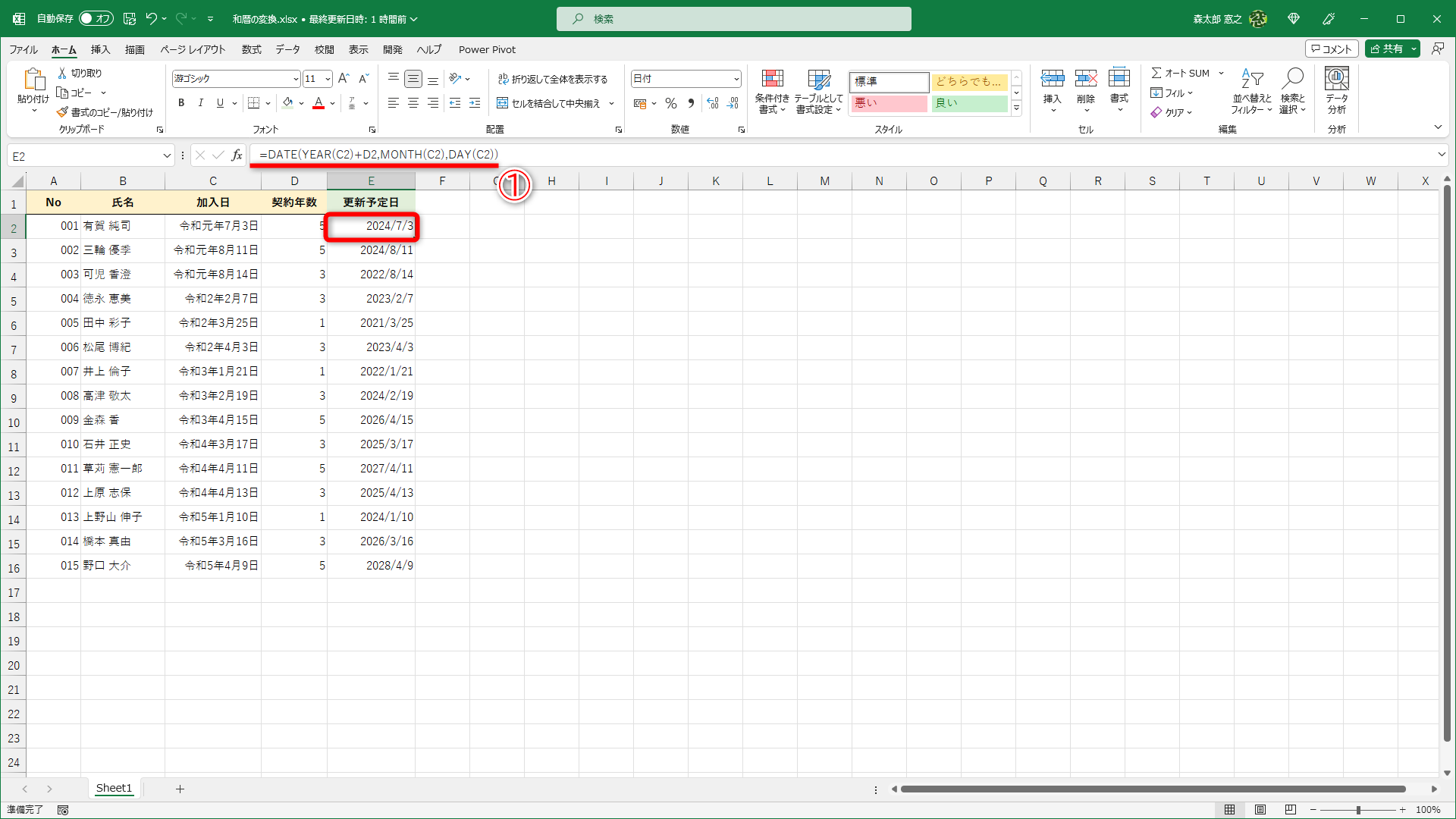1456x819 pixels.
Task: Open the コメント comments panel
Action: click(x=1332, y=48)
